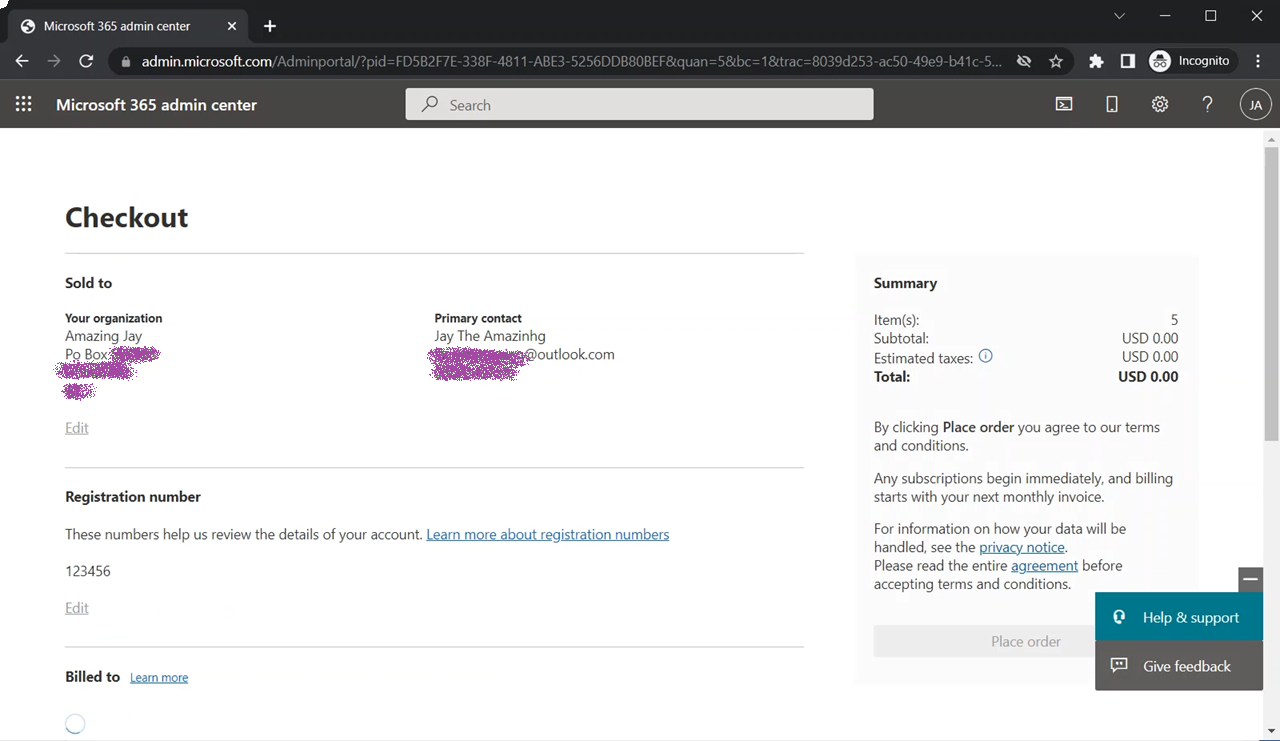This screenshot has height=741, width=1280.
Task: Bookmark this page with star icon
Action: coord(1056,61)
